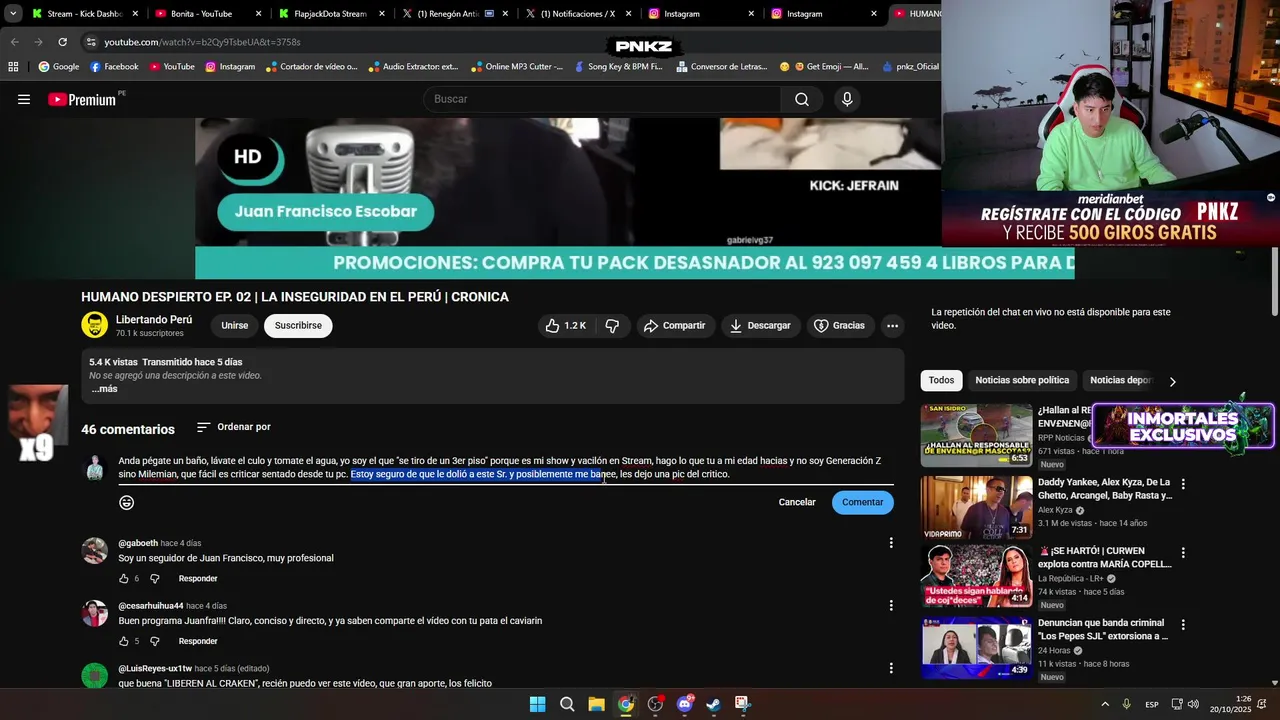Submit comment with Comentar button

tap(862, 502)
